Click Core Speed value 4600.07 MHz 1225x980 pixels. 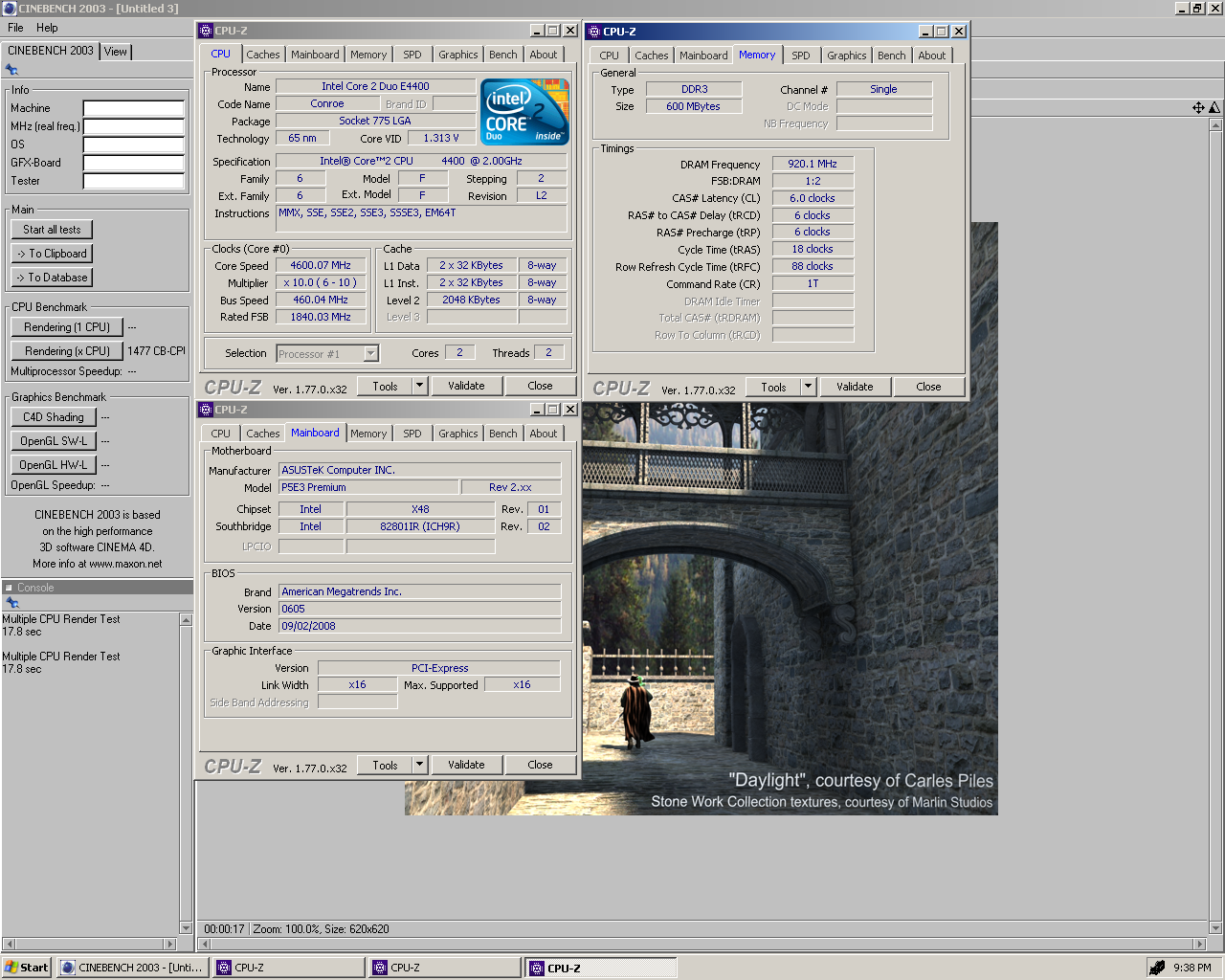pos(321,265)
